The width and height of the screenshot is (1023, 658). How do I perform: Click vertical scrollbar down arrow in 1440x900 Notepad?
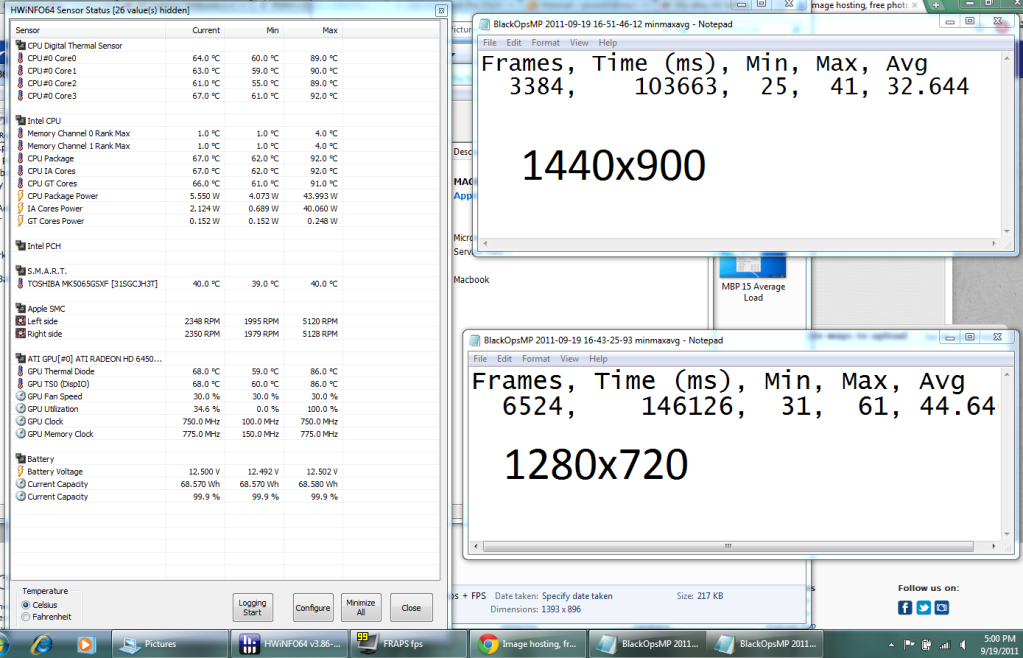pos(1007,231)
